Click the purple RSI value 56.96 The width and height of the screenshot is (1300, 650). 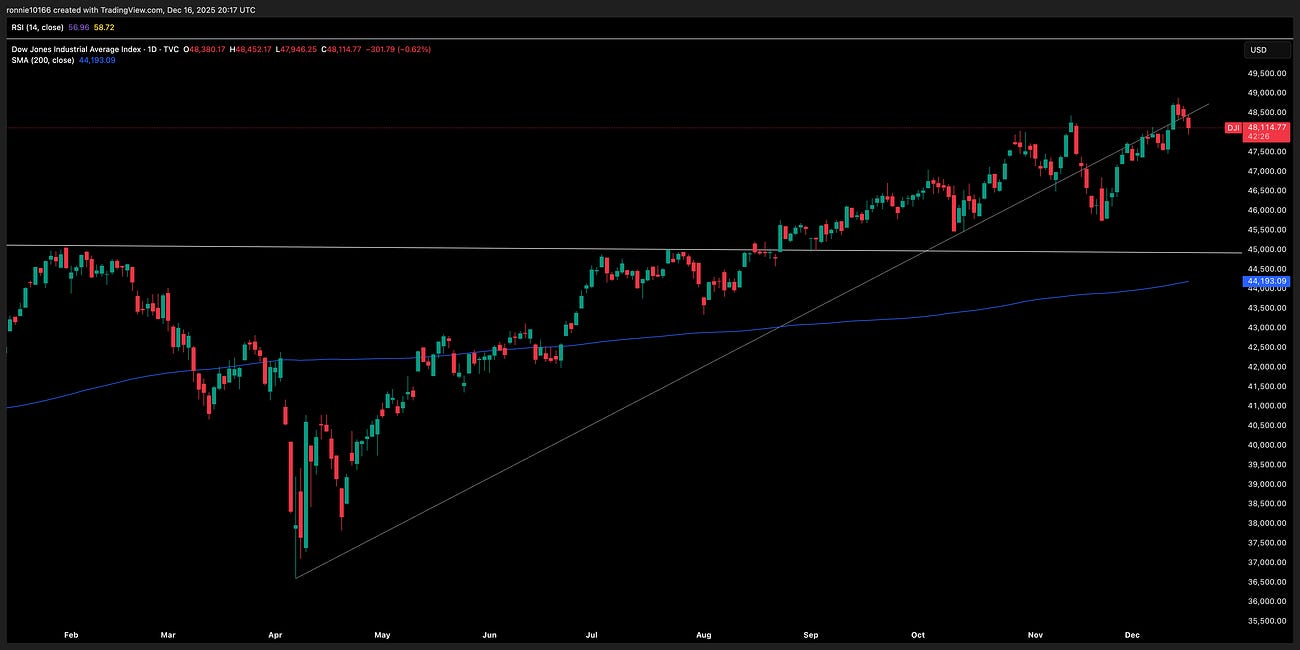78,27
